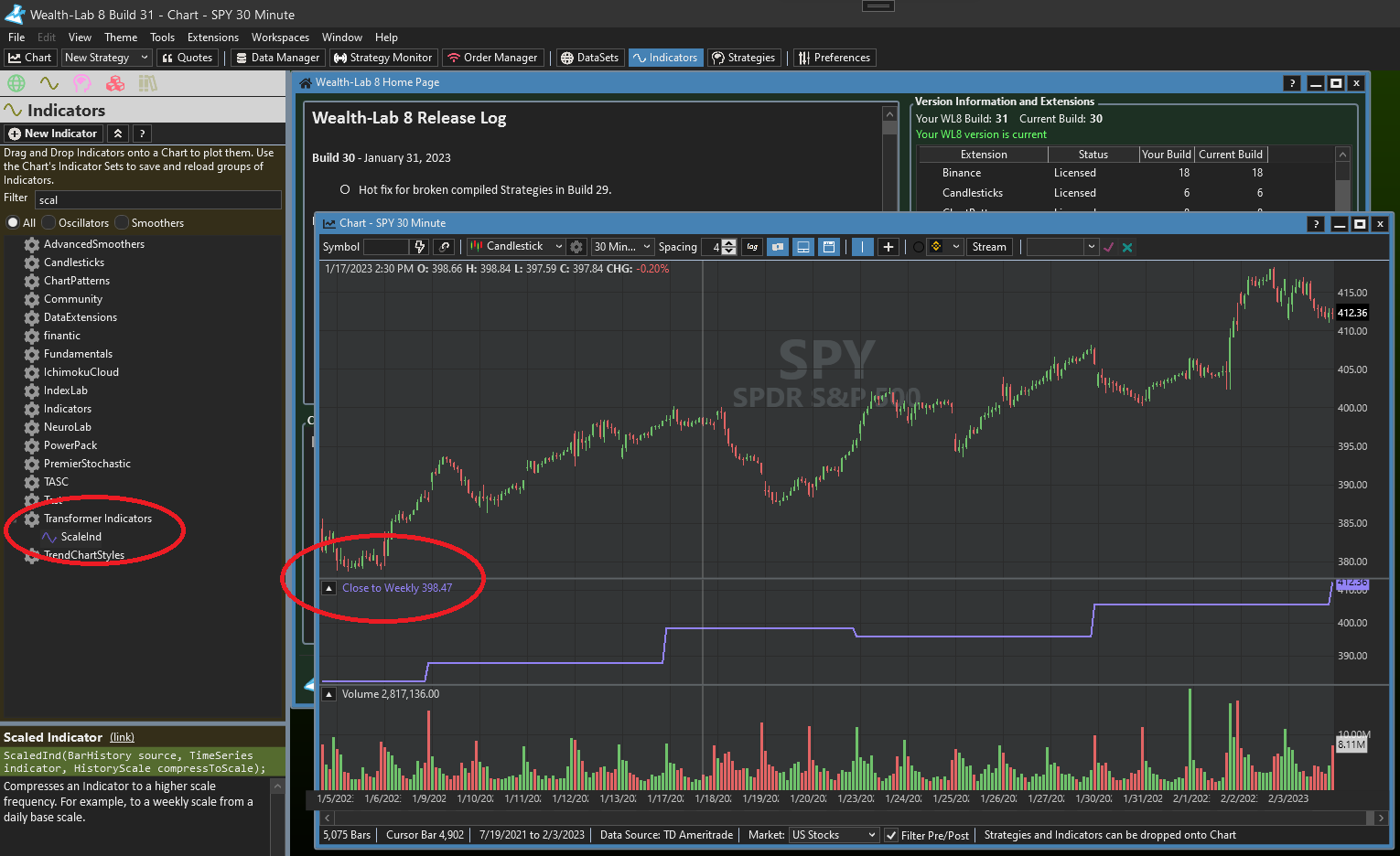
Task: Select the ScaleInd indicator
Action: coord(81,537)
